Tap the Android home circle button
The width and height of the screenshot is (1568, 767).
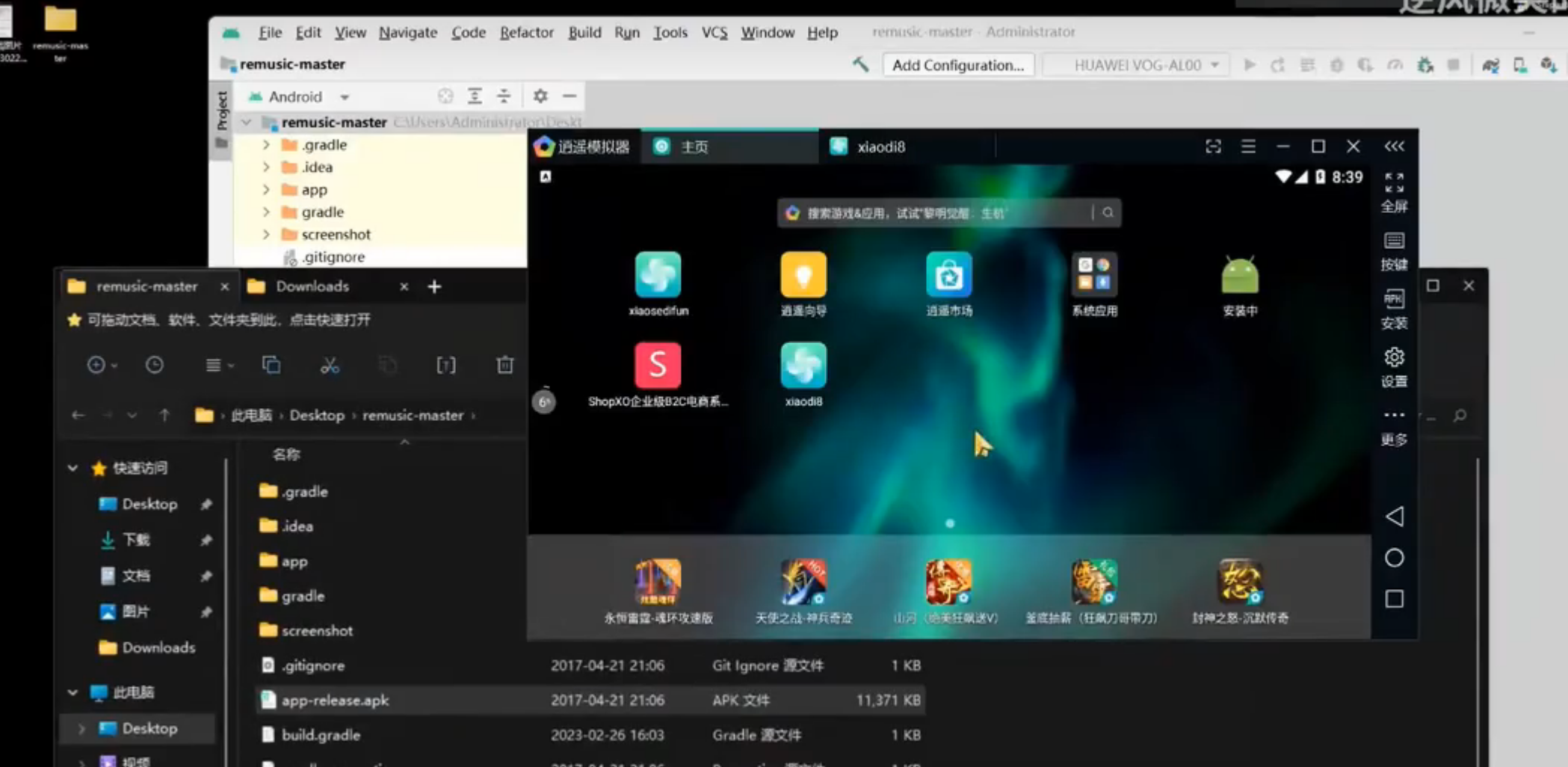(x=1394, y=558)
